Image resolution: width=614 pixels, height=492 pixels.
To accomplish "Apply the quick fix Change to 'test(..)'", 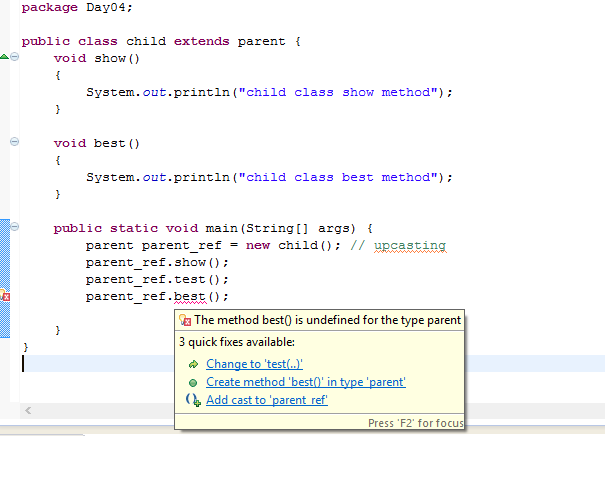I will pyautogui.click(x=254, y=364).
